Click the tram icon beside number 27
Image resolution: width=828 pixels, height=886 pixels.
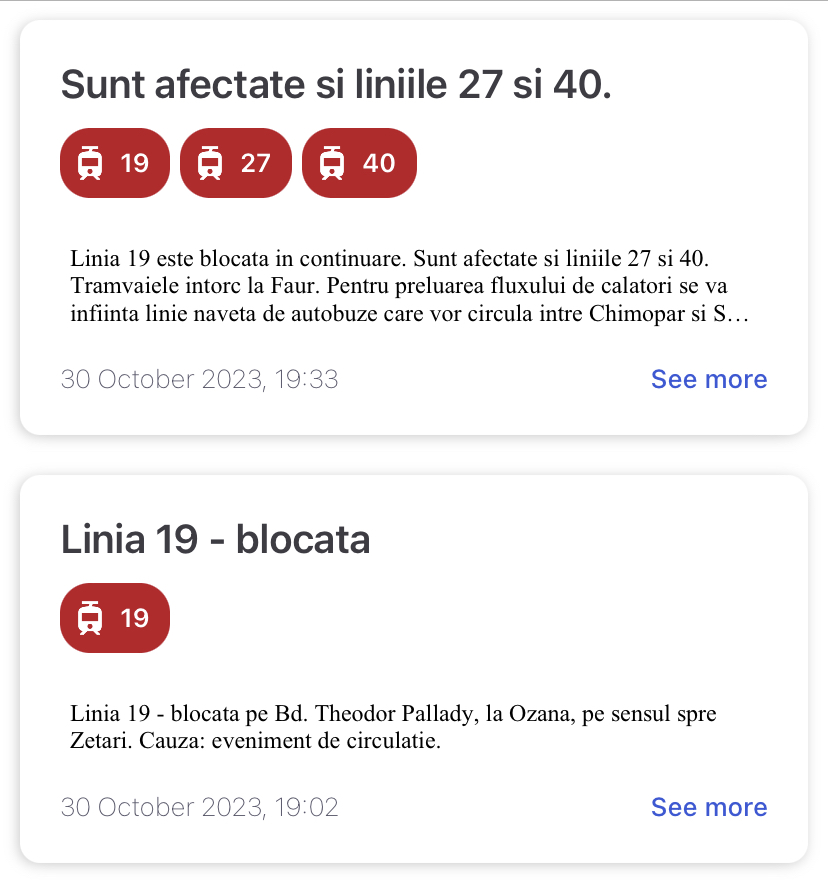pos(210,163)
